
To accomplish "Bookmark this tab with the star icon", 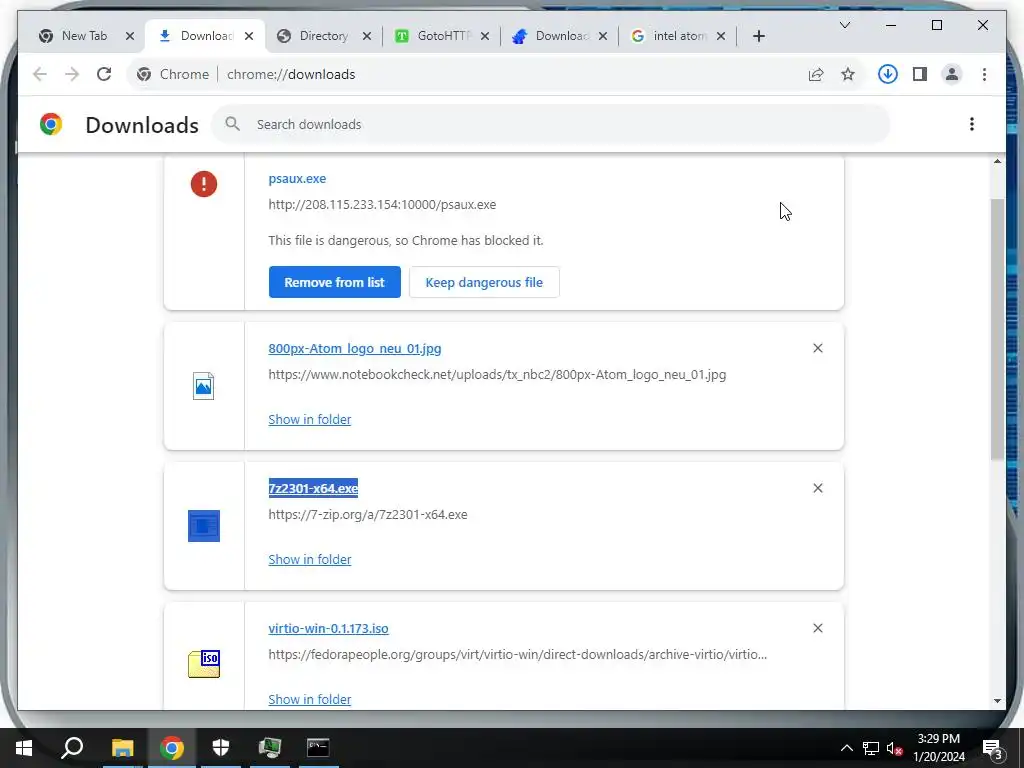I will pos(848,74).
